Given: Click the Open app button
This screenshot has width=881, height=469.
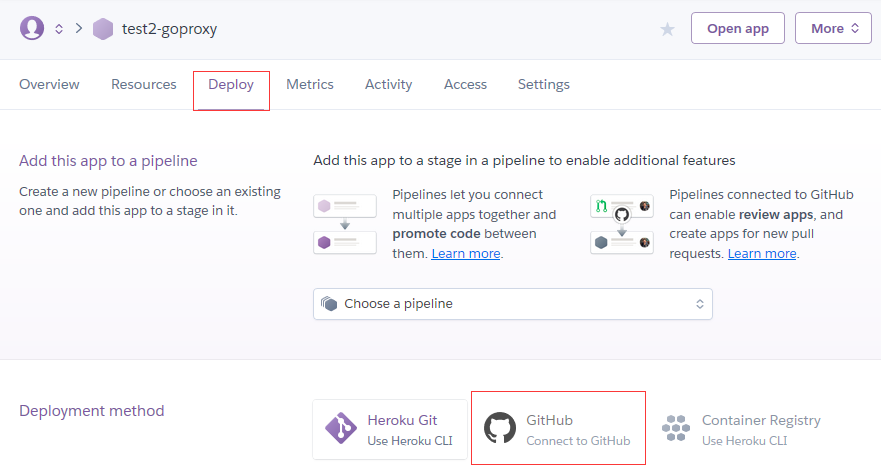Looking at the screenshot, I should pos(738,28).
